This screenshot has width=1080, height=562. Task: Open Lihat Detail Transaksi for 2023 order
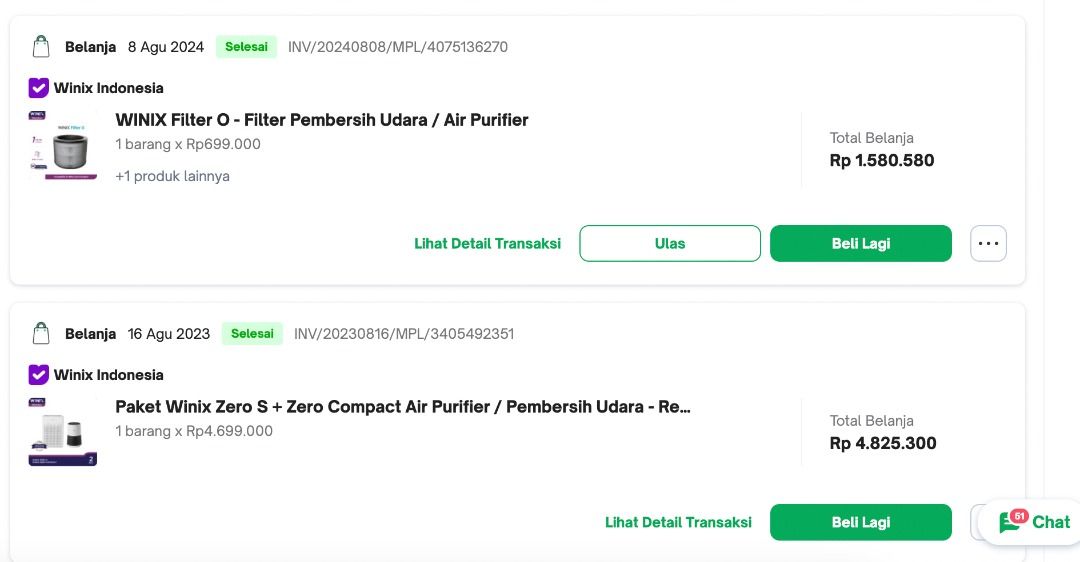(x=678, y=522)
